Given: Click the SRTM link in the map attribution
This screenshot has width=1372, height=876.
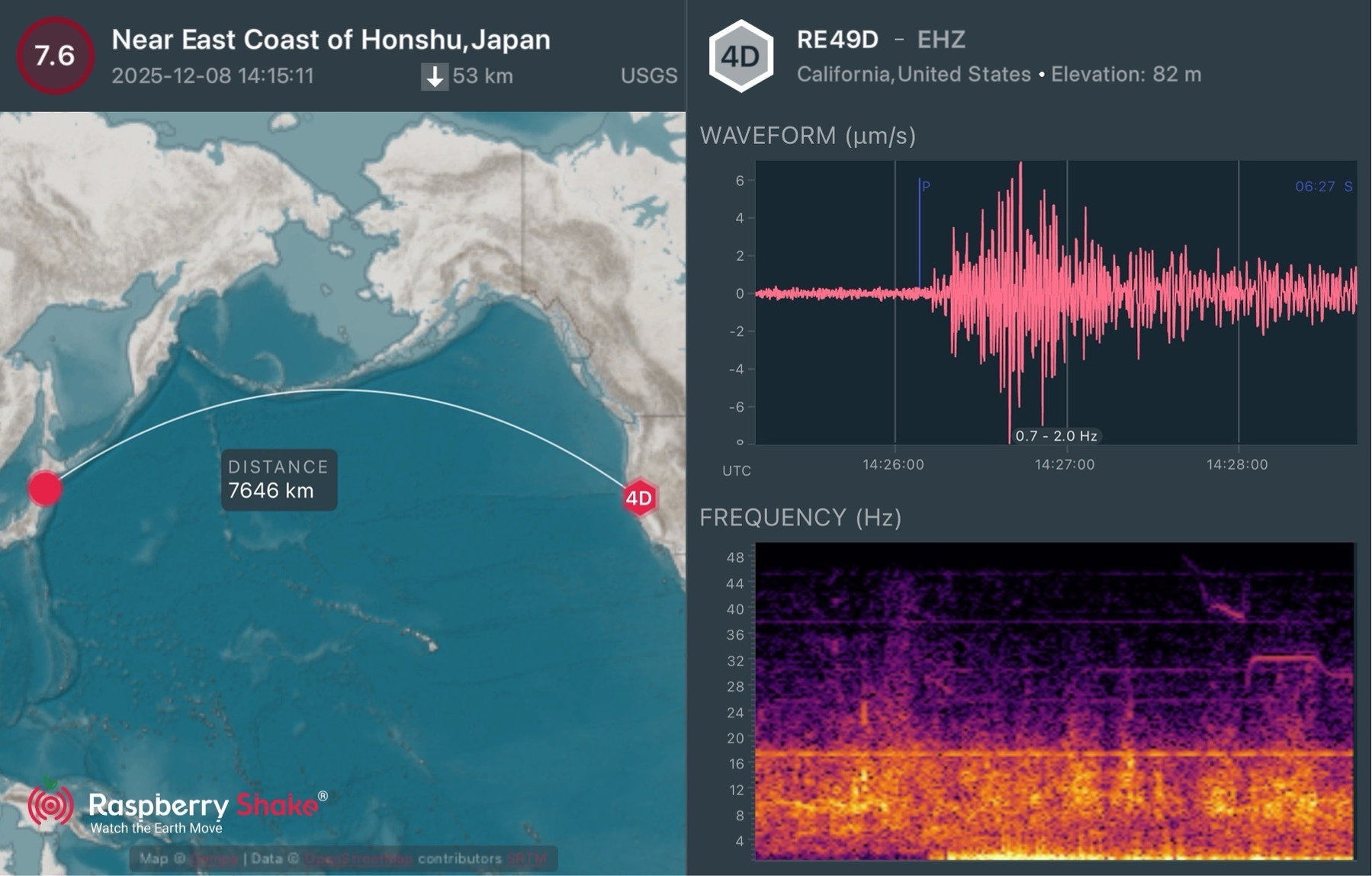Looking at the screenshot, I should tap(528, 857).
